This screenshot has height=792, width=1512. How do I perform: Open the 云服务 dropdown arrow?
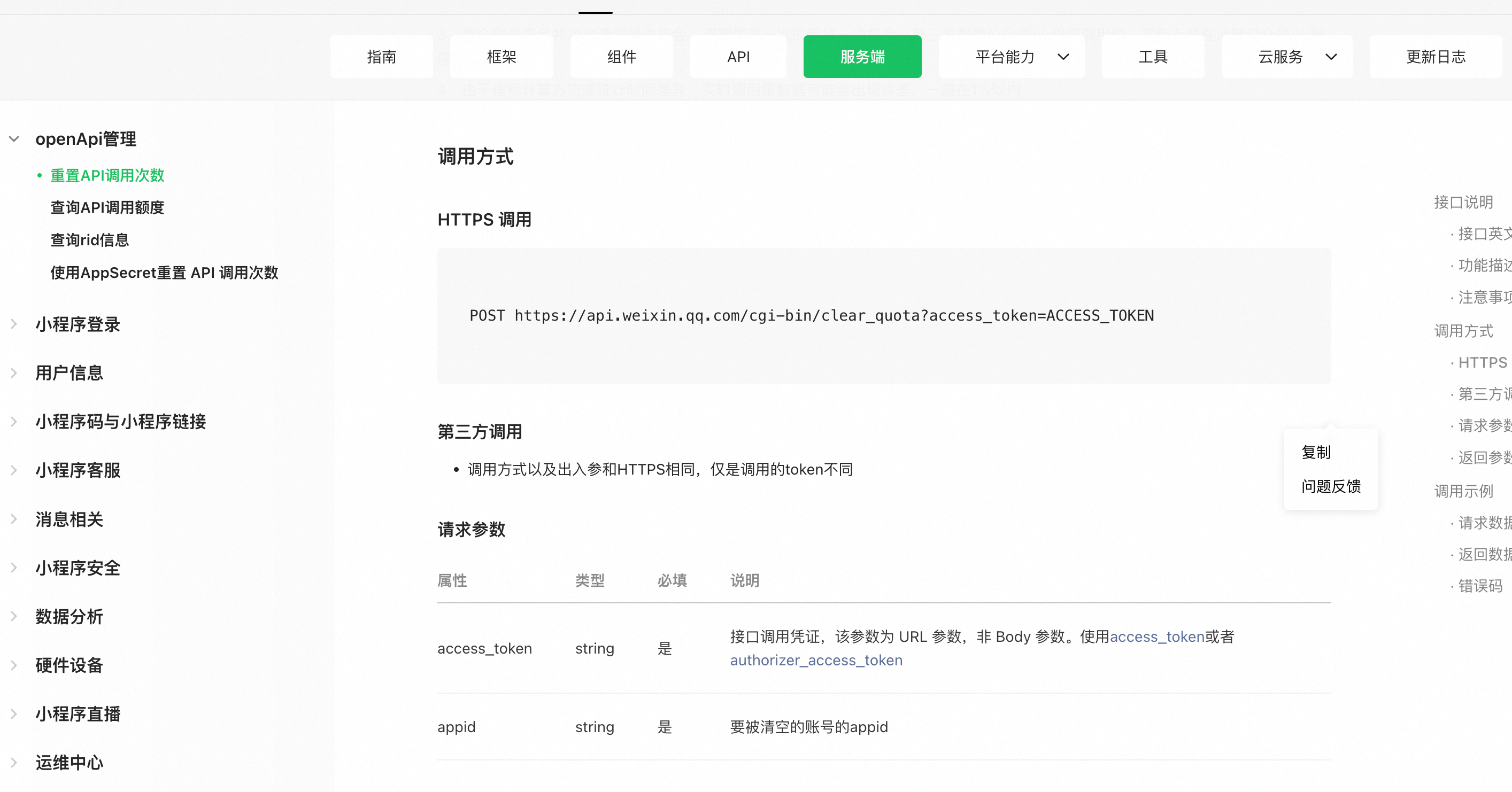(1331, 57)
